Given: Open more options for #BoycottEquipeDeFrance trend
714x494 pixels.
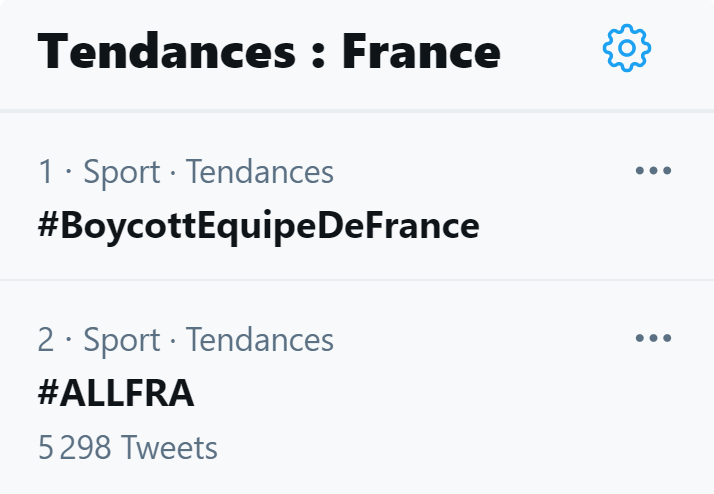Looking at the screenshot, I should pyautogui.click(x=653, y=171).
